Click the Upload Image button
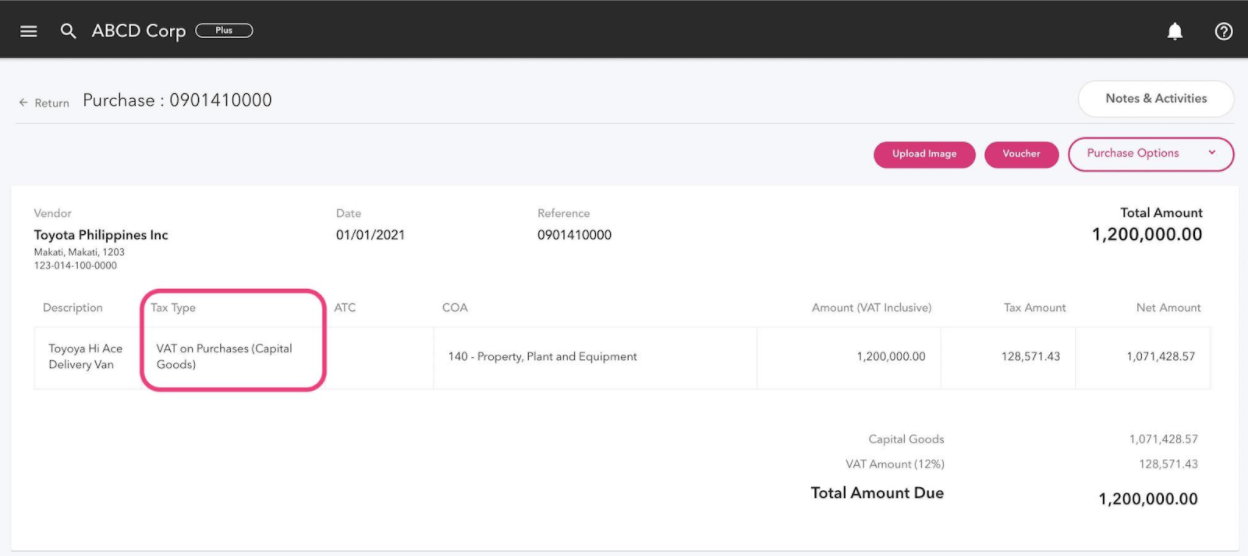1248x556 pixels. pyautogui.click(x=924, y=154)
